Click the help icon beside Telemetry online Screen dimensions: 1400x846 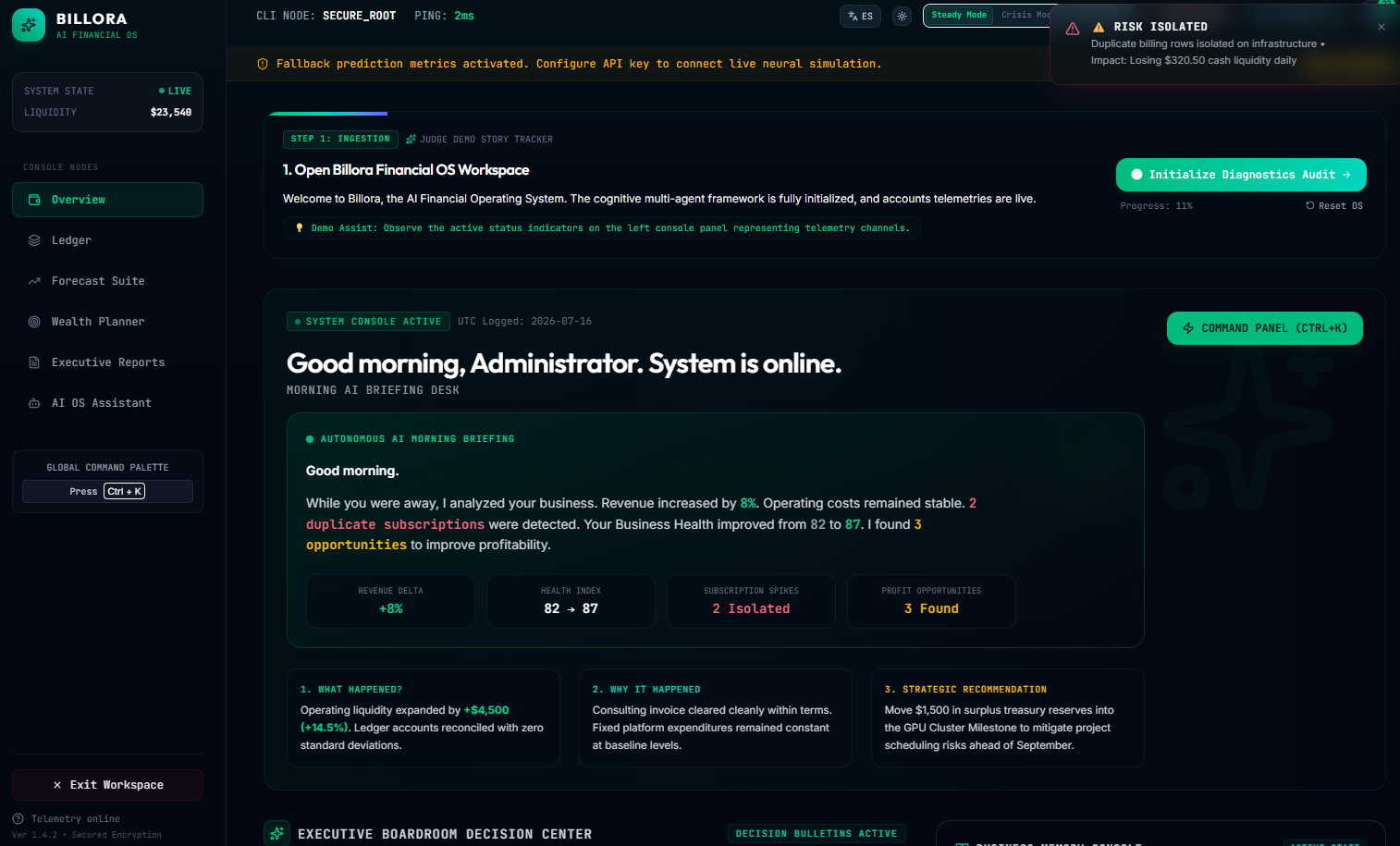[18, 818]
